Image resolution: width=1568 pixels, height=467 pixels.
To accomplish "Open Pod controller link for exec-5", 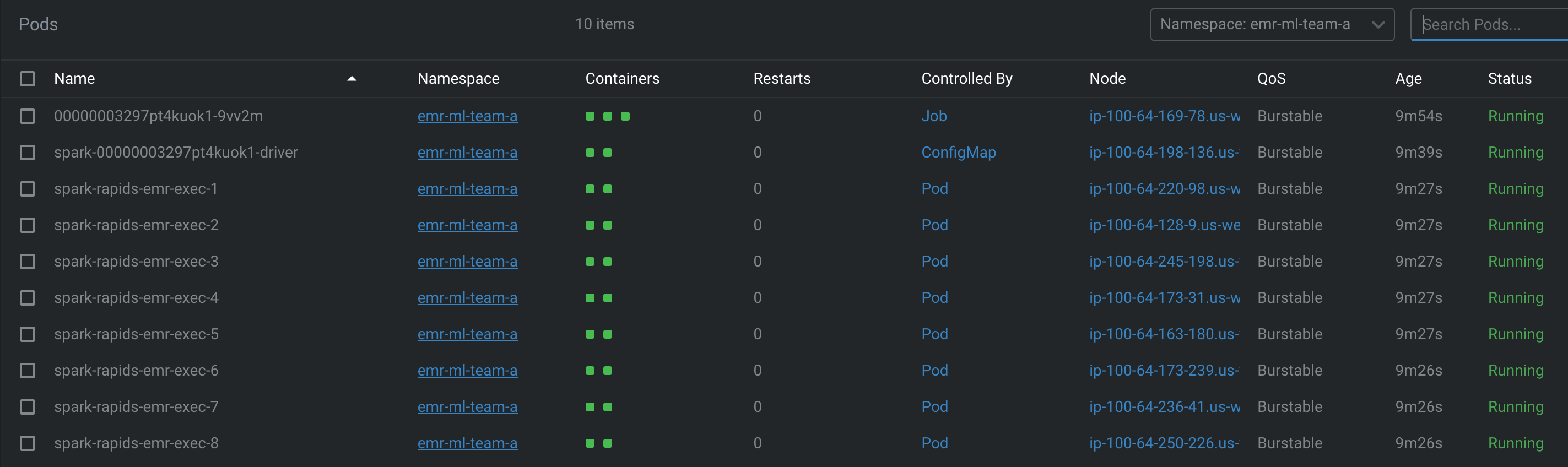I will pyautogui.click(x=934, y=334).
